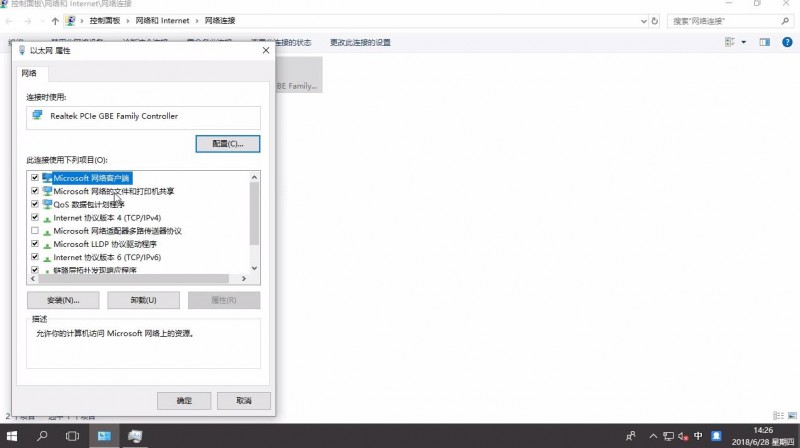800x448 pixels.
Task: Click 更改此连接的设置 toolbar command
Action: tap(360, 42)
